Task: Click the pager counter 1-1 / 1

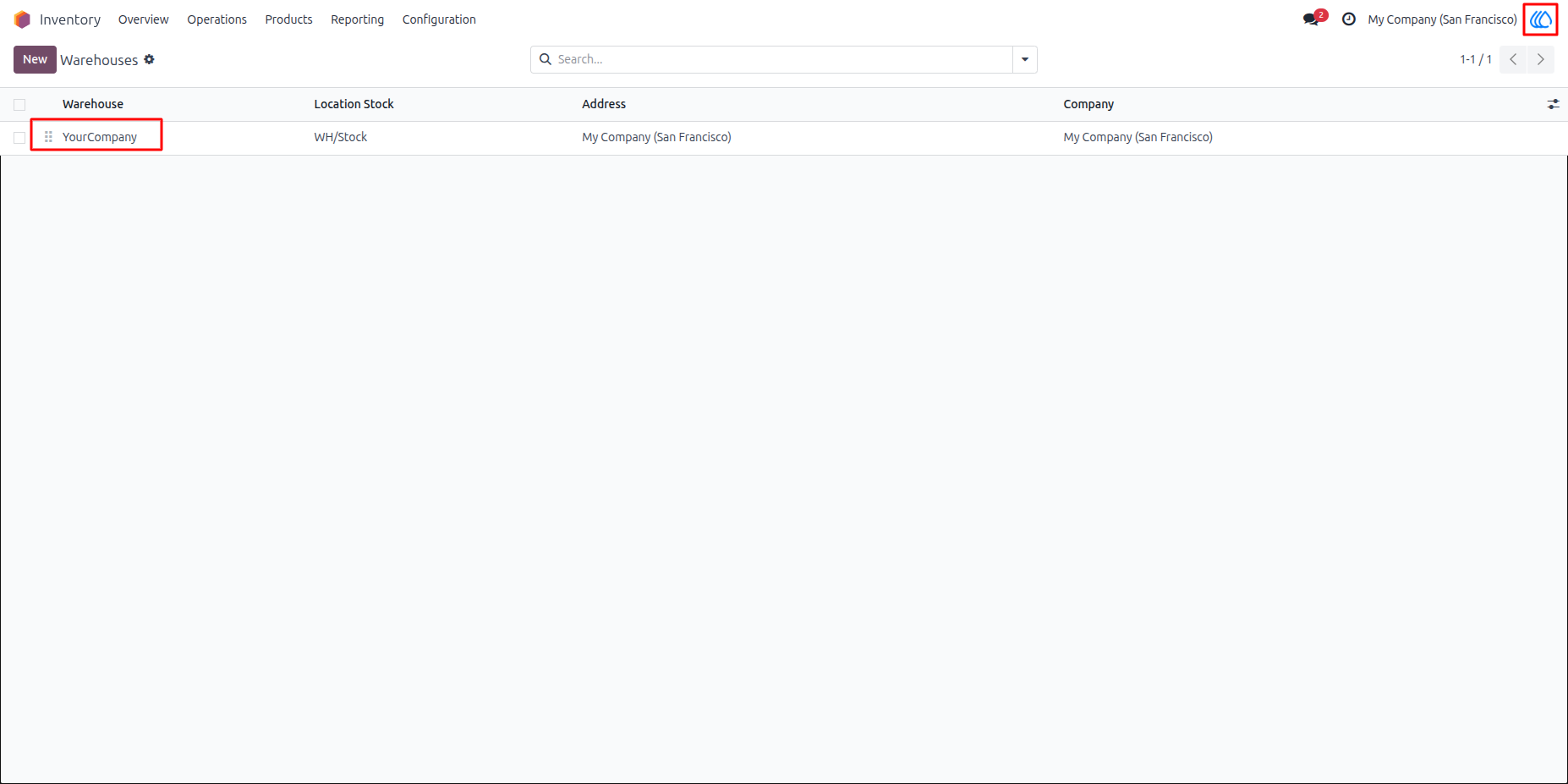Action: pos(1476,59)
